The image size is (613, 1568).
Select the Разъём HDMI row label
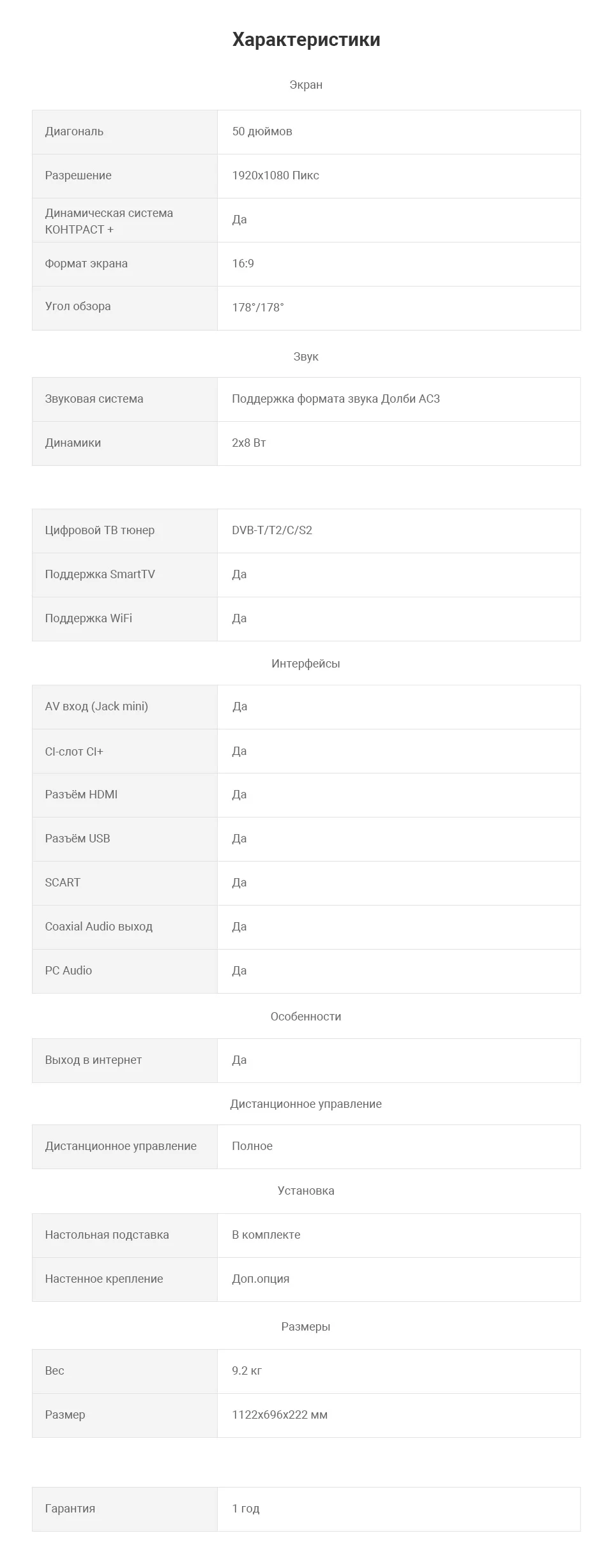(81, 795)
